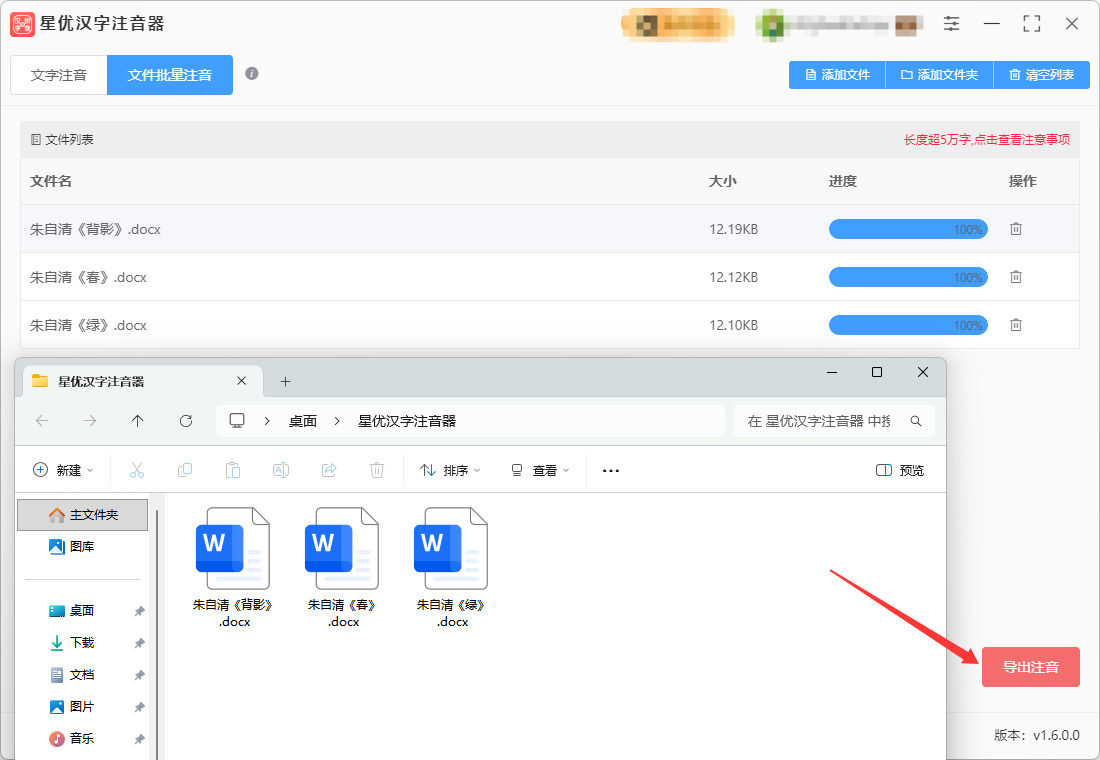The height and width of the screenshot is (760, 1100).
Task: Go forward in File Explorer
Action: 90,421
